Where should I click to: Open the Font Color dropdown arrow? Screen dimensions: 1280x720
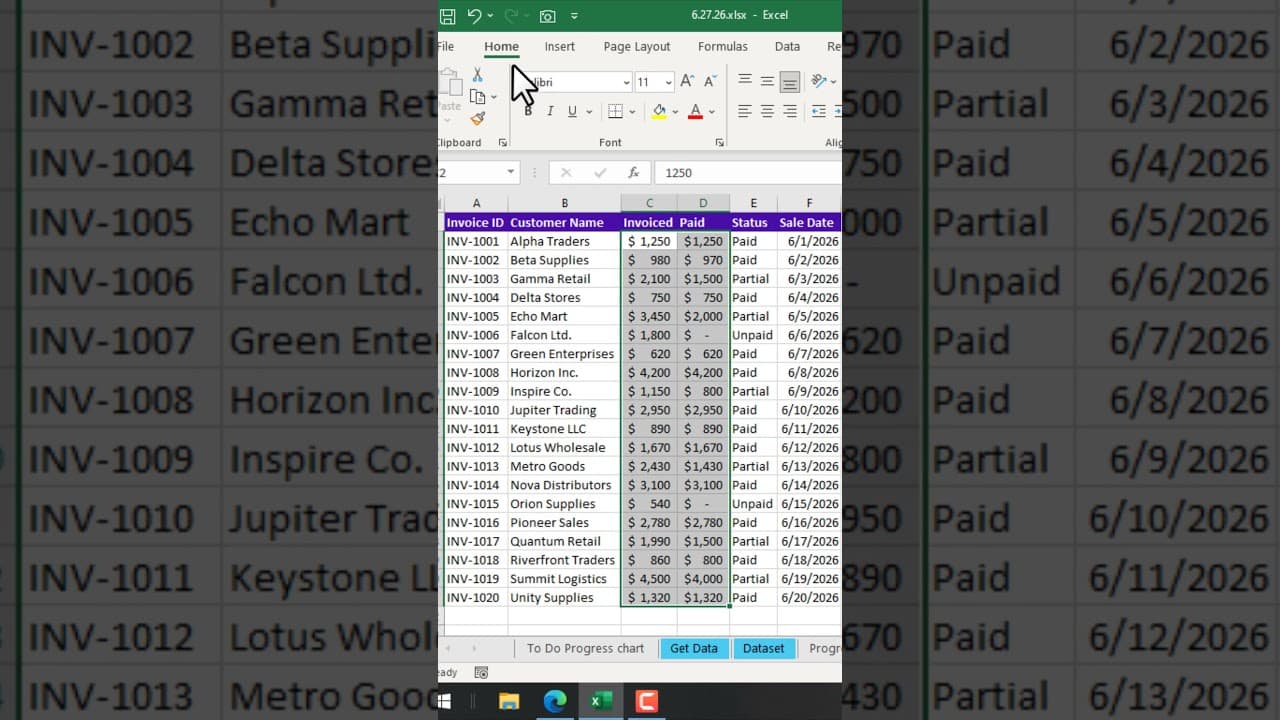pos(711,111)
